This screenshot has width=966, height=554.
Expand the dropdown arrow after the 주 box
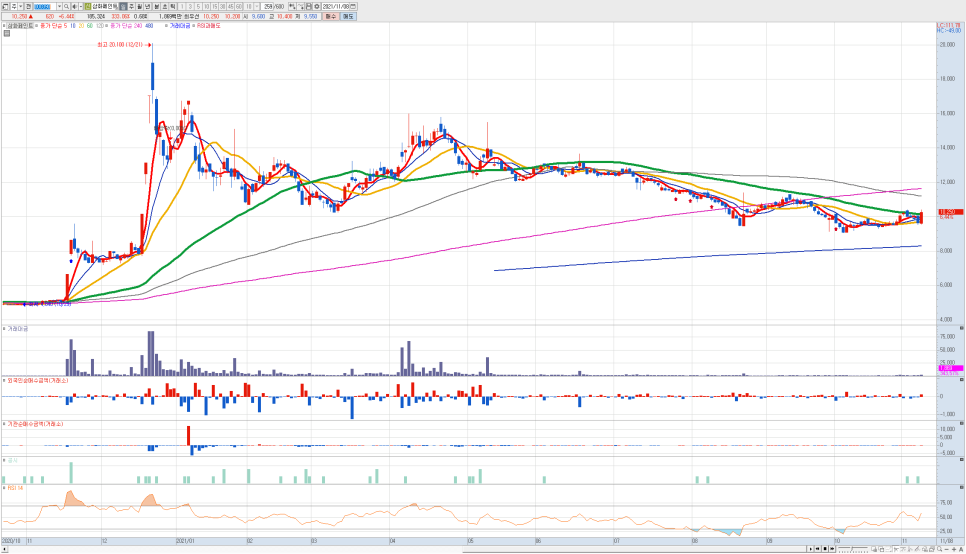[21, 6]
